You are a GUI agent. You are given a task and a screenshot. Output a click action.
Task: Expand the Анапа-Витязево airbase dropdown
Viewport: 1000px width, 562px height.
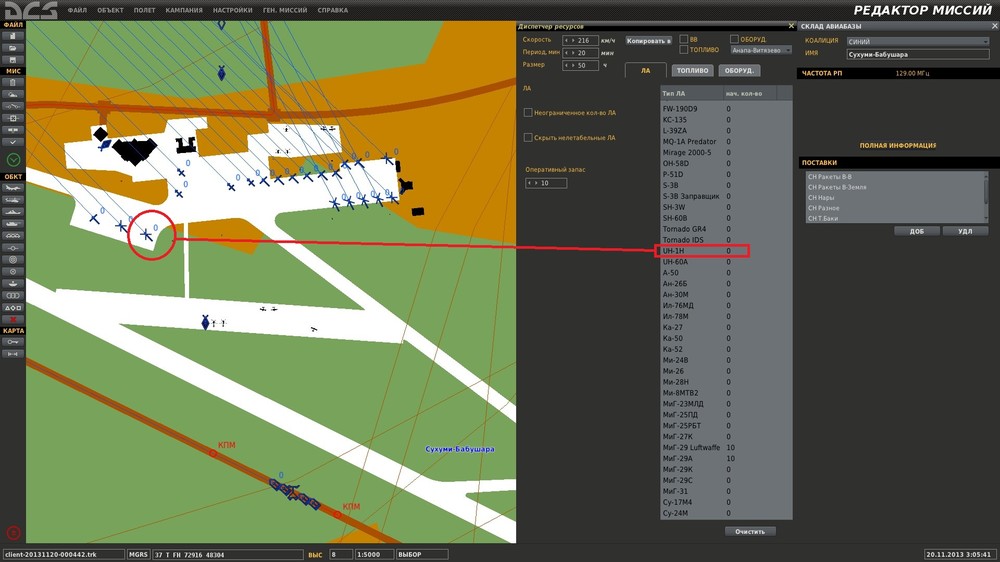[760, 49]
